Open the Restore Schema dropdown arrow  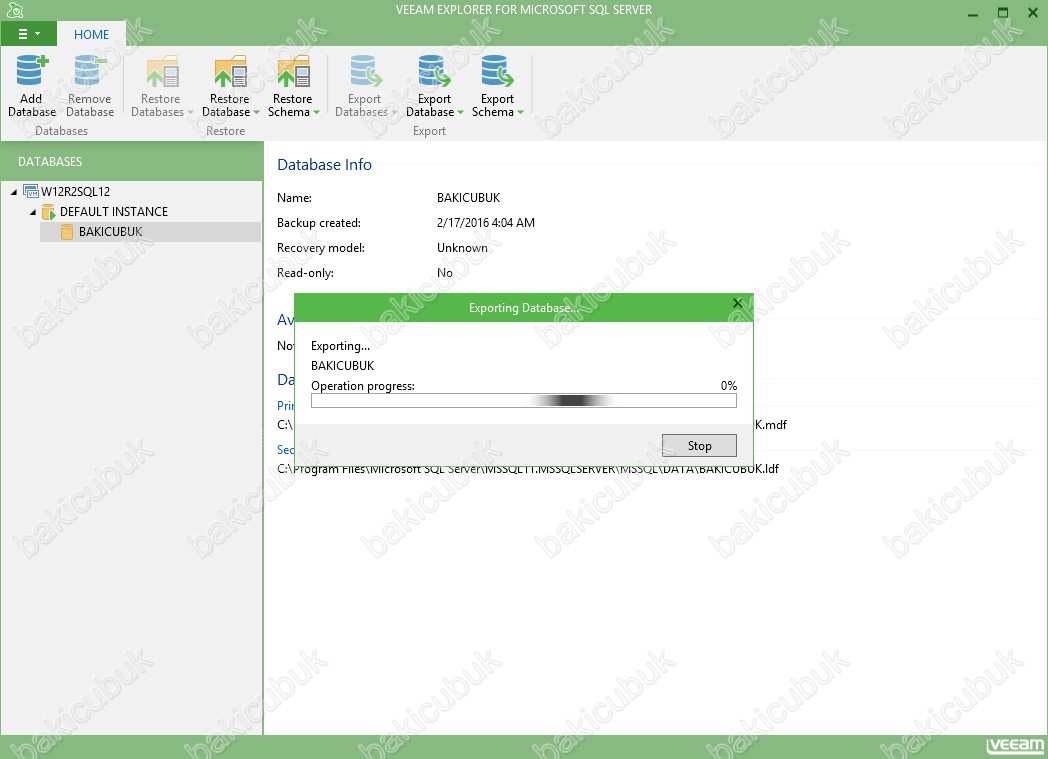point(316,112)
